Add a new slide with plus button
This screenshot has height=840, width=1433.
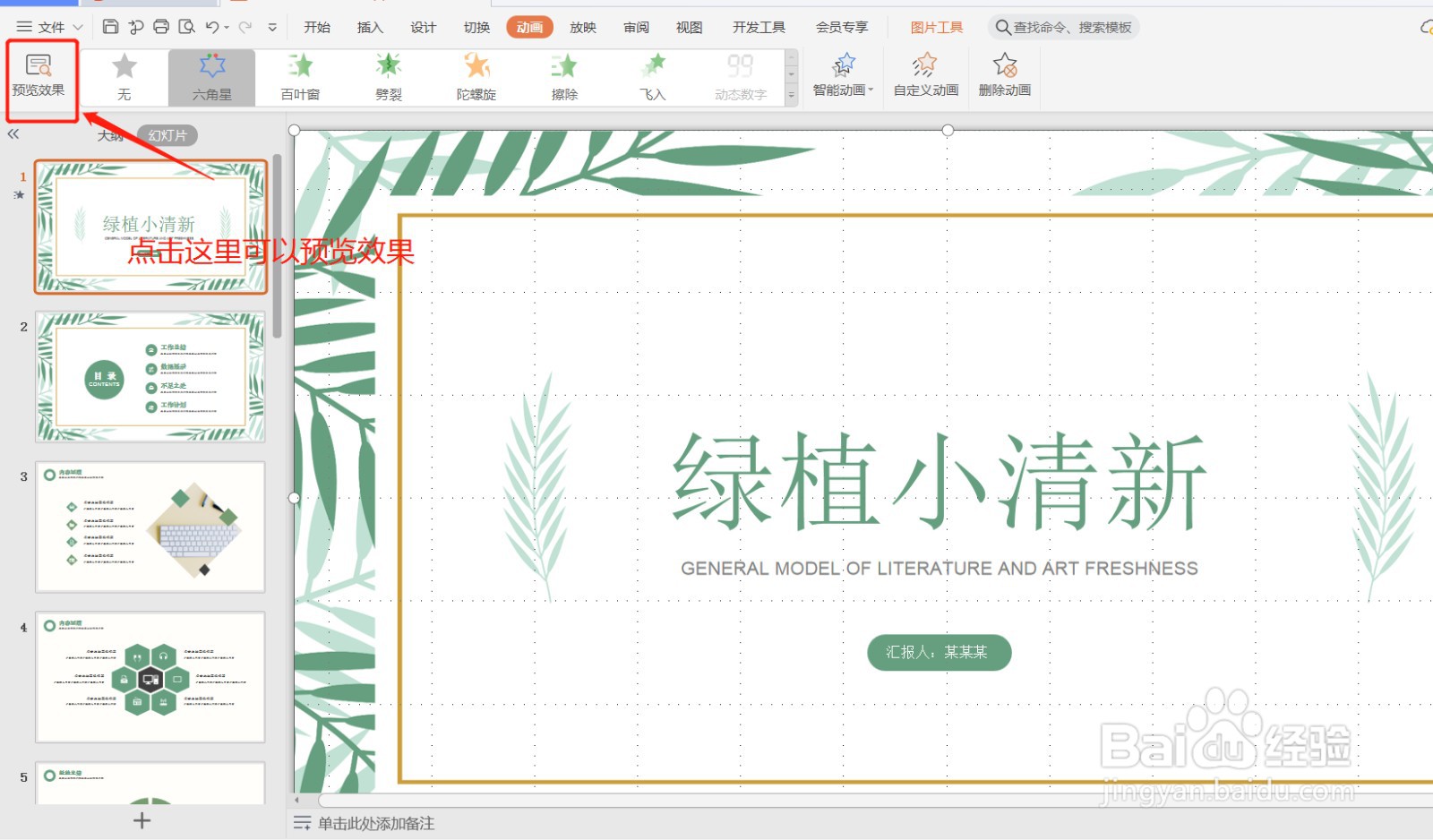pos(141,820)
